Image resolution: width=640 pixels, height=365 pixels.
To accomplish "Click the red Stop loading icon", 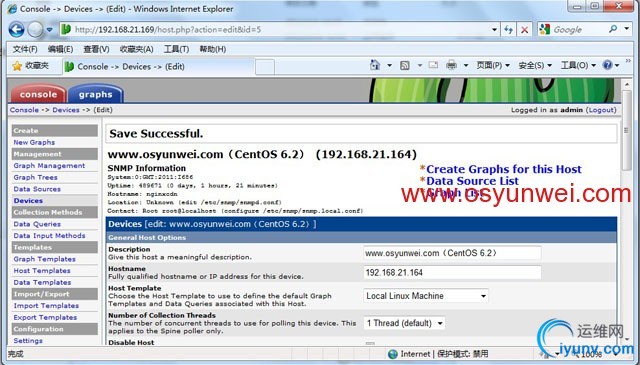I will (524, 29).
